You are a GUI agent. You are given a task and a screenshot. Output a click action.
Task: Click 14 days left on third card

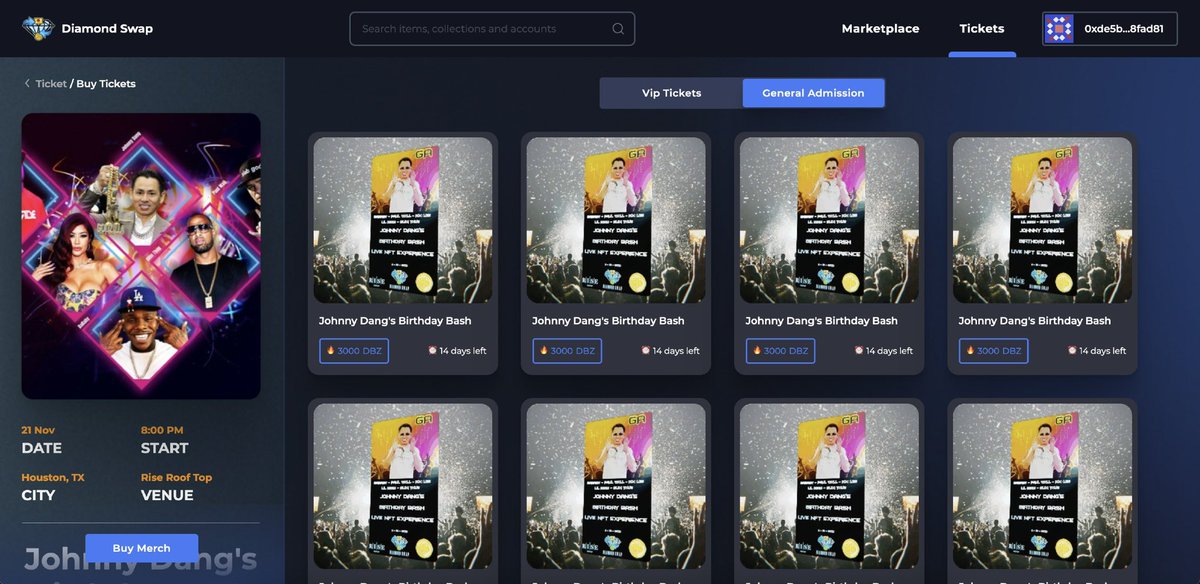click(889, 351)
